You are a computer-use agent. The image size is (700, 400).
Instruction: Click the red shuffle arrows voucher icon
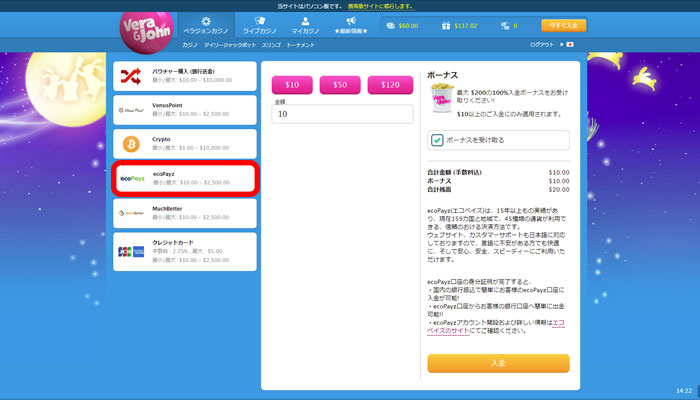[x=131, y=76]
